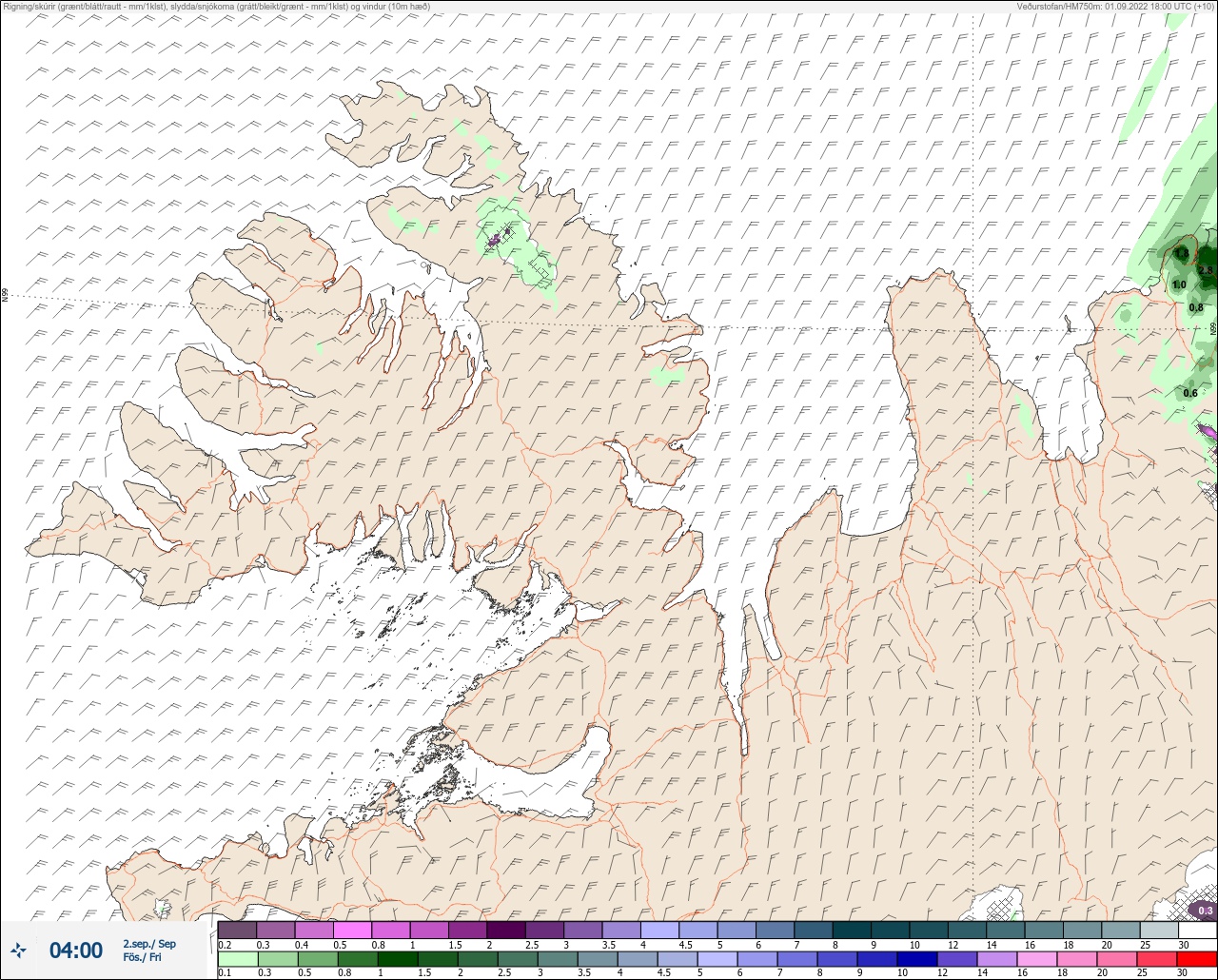The height and width of the screenshot is (980, 1218).
Task: Click the brightest pink swatch in snow legend
Action: tap(352, 930)
